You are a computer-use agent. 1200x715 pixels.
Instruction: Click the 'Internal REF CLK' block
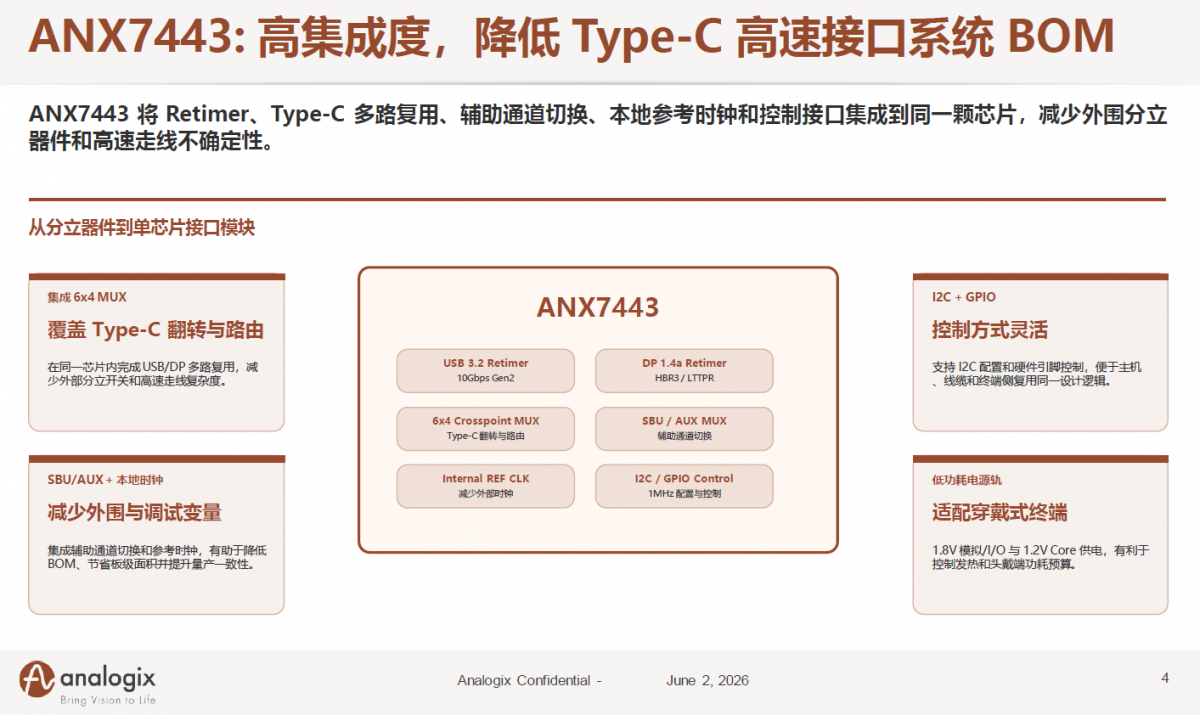tap(486, 486)
